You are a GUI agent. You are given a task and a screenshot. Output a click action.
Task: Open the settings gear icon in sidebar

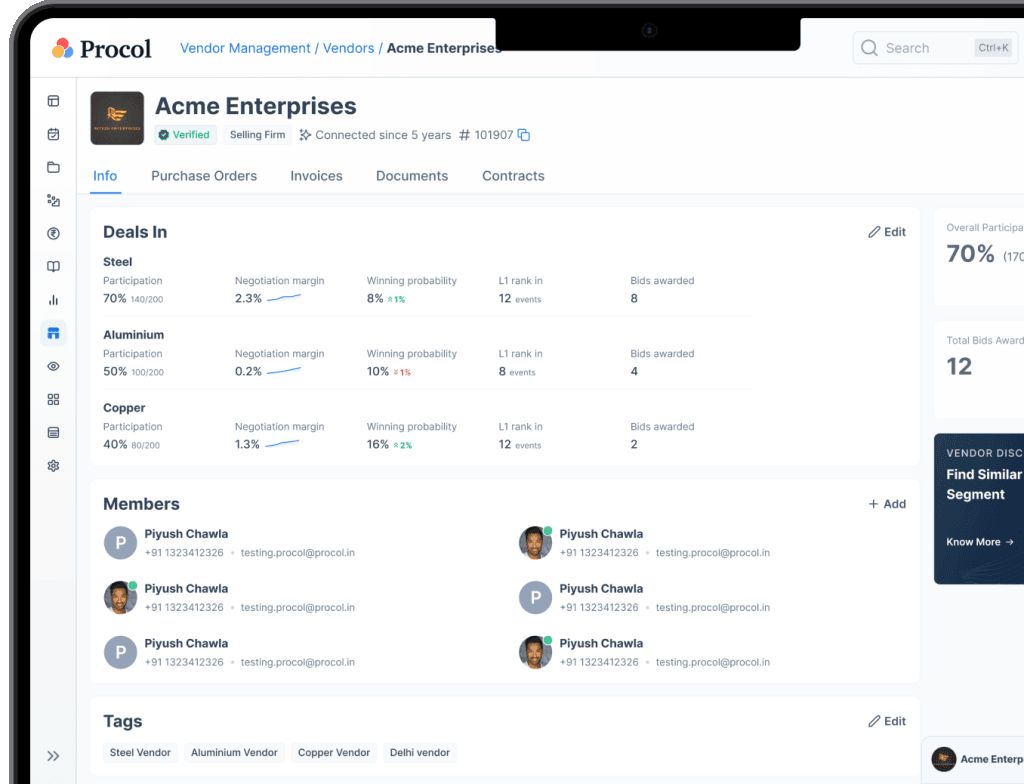click(54, 466)
